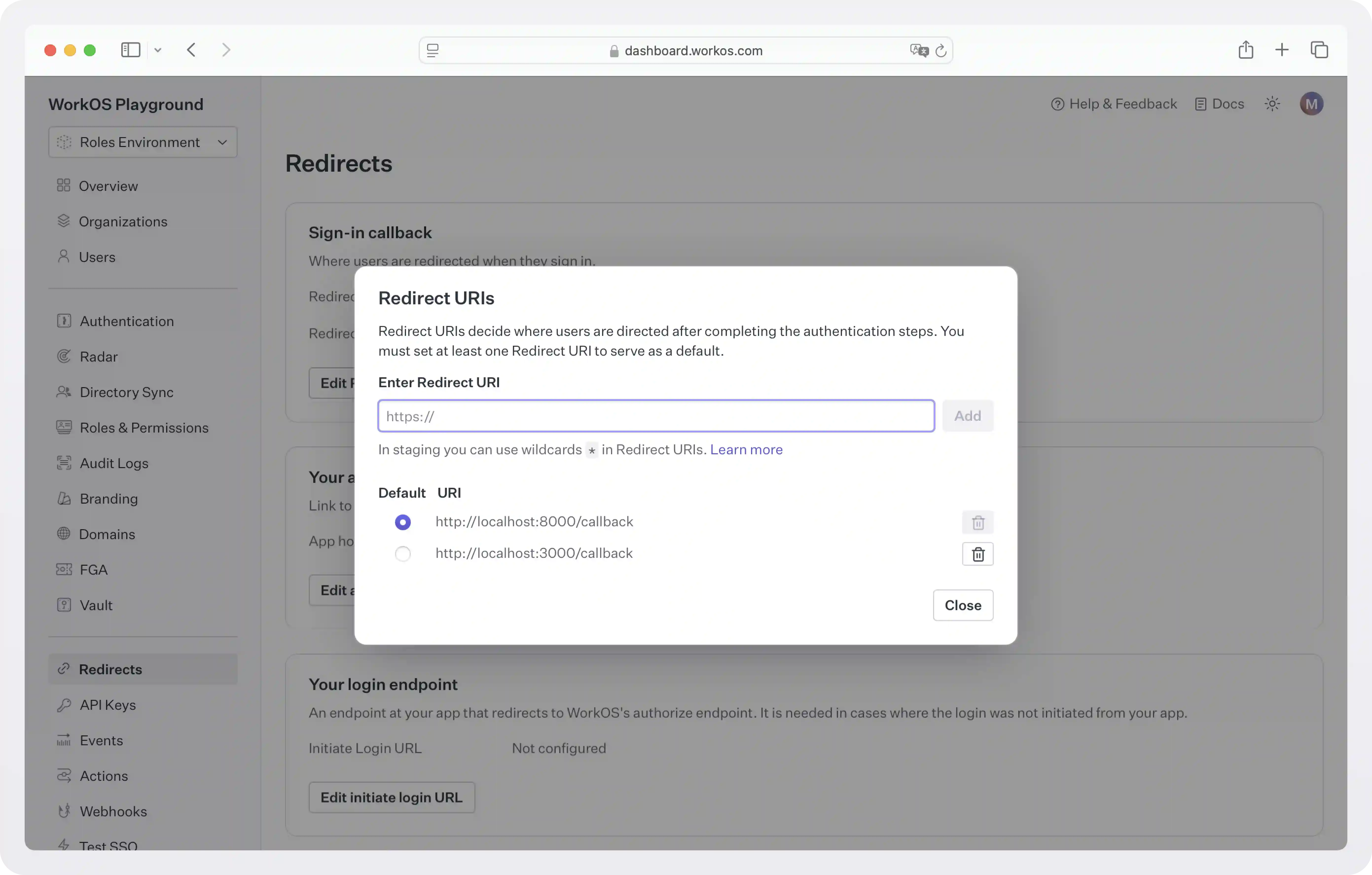Click the Roles & Permissions icon
This screenshot has height=875, width=1372.
[x=64, y=427]
